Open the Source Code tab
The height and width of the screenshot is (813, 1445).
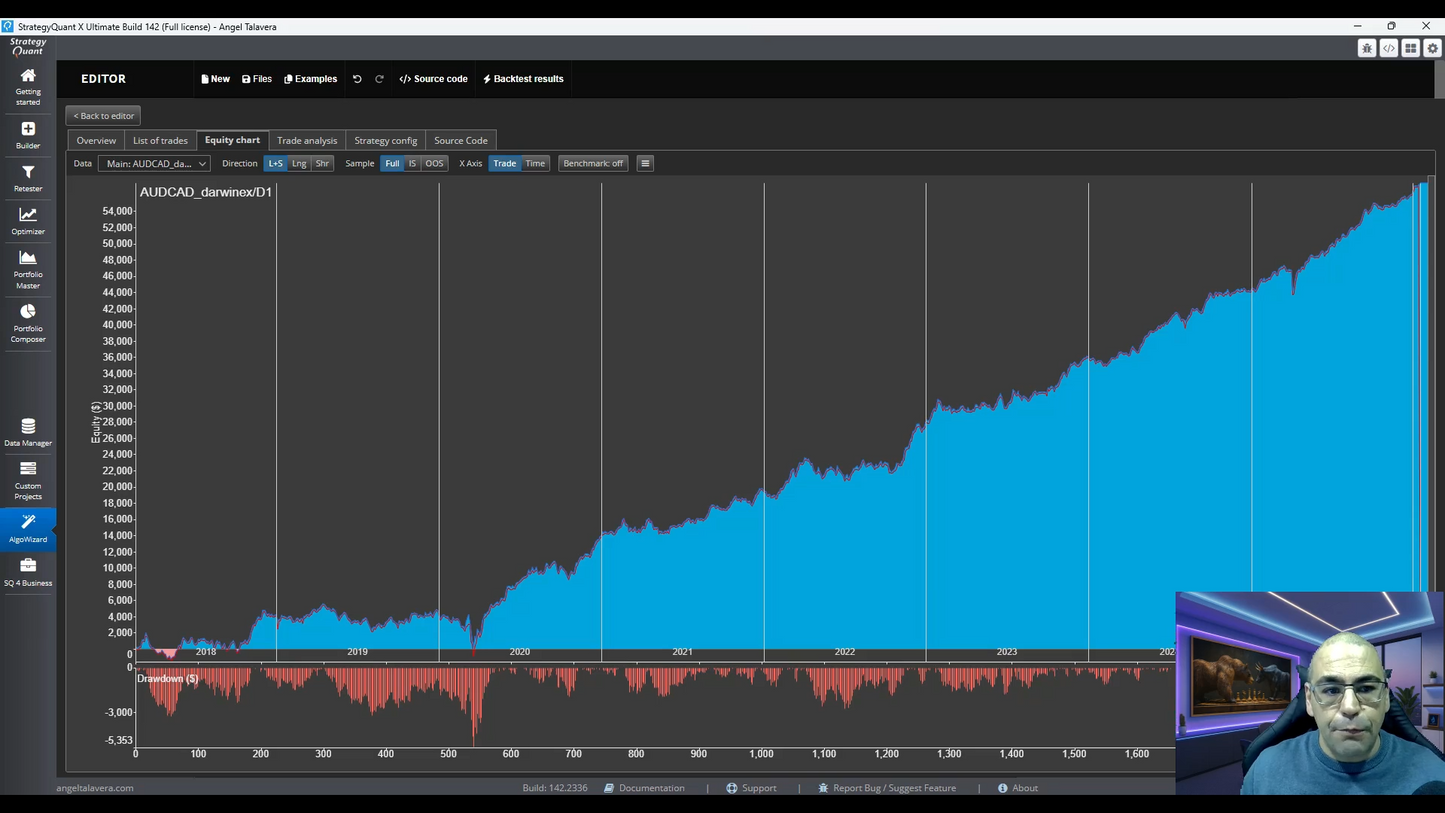pos(461,141)
